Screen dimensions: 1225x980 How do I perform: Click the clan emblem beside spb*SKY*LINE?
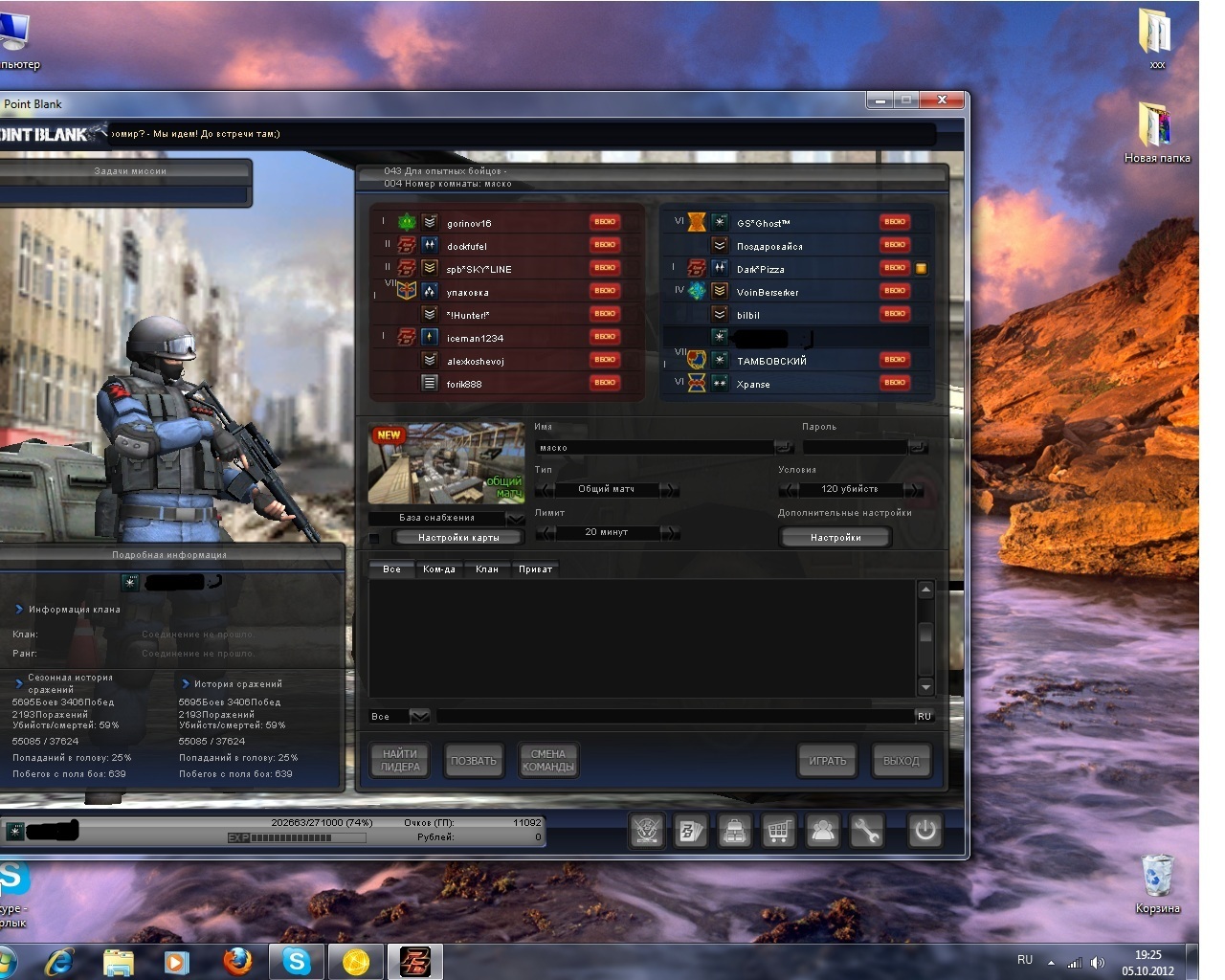pos(407,268)
